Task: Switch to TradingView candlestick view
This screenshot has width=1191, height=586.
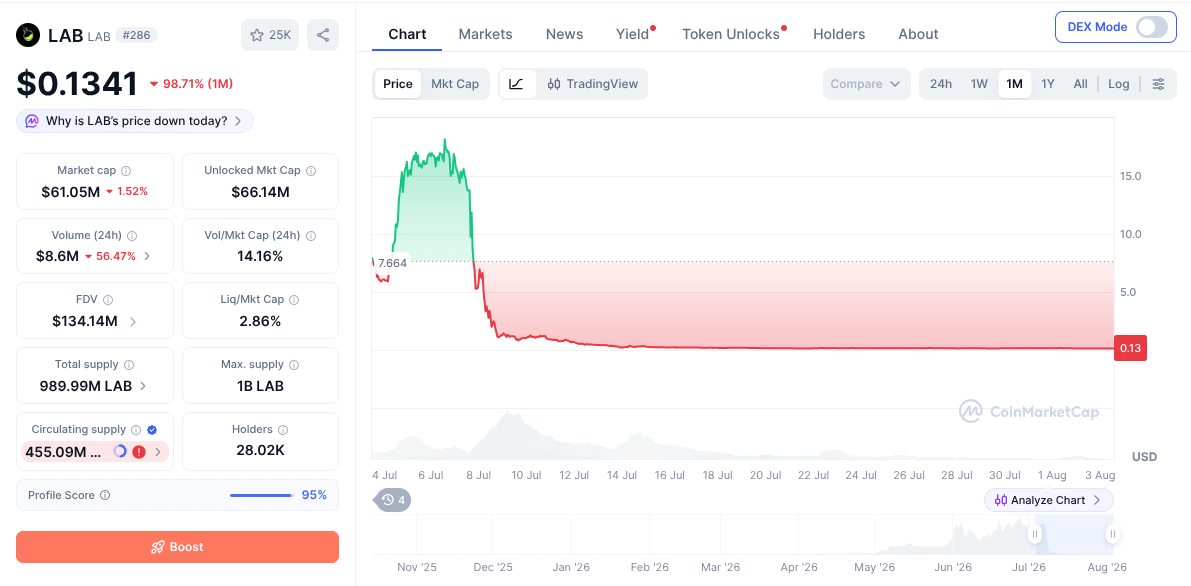Action: click(x=592, y=84)
